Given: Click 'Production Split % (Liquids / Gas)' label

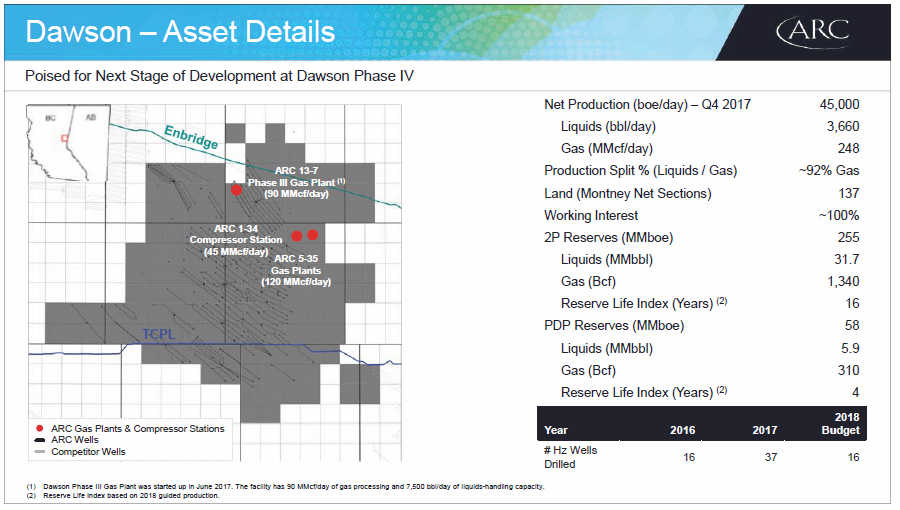Looking at the screenshot, I should [x=641, y=171].
